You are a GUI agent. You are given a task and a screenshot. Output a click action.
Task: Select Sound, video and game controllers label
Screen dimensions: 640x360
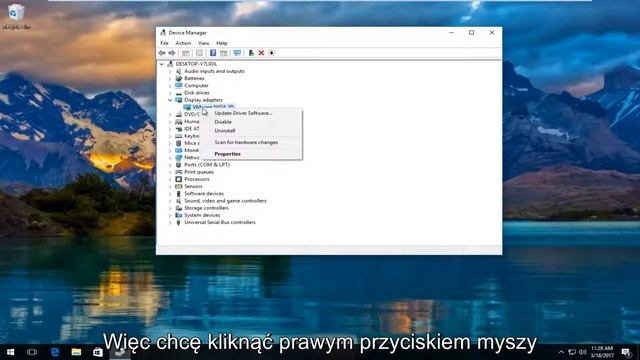[225, 201]
